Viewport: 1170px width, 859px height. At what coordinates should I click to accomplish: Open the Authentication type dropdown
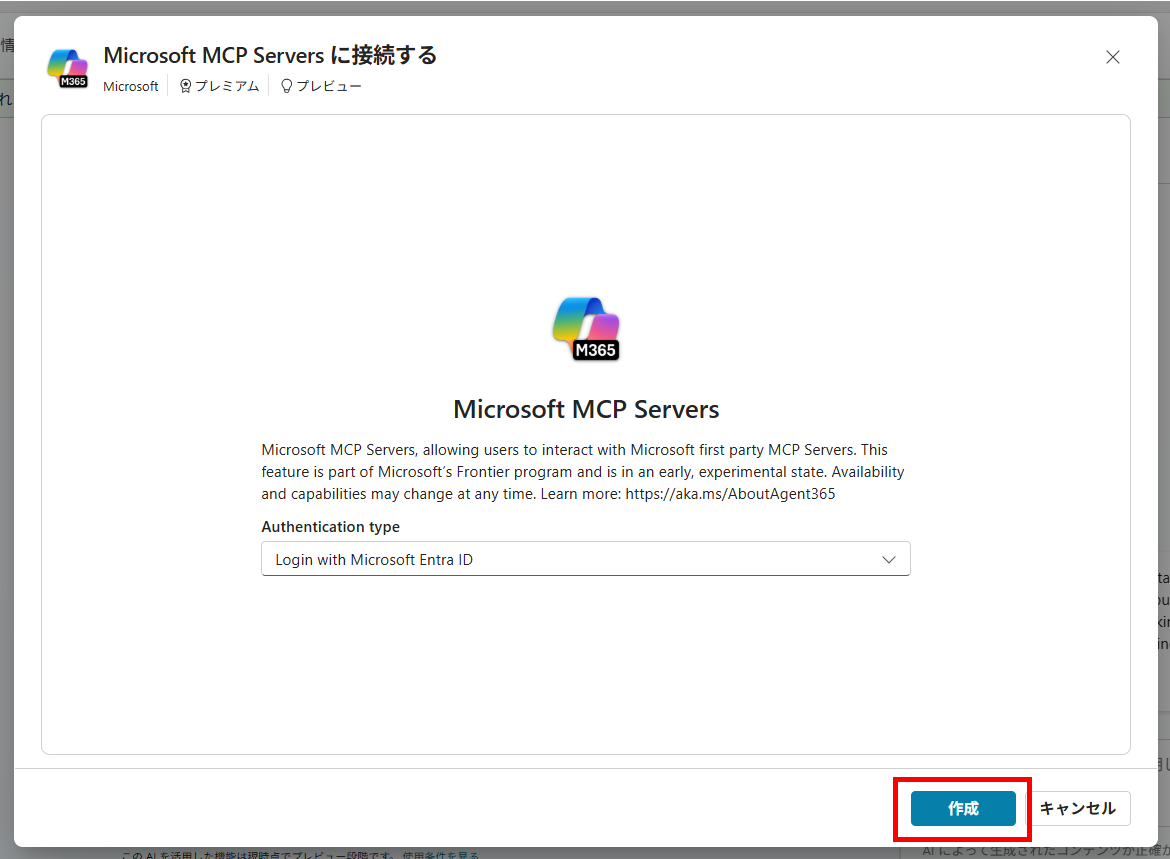pyautogui.click(x=586, y=559)
